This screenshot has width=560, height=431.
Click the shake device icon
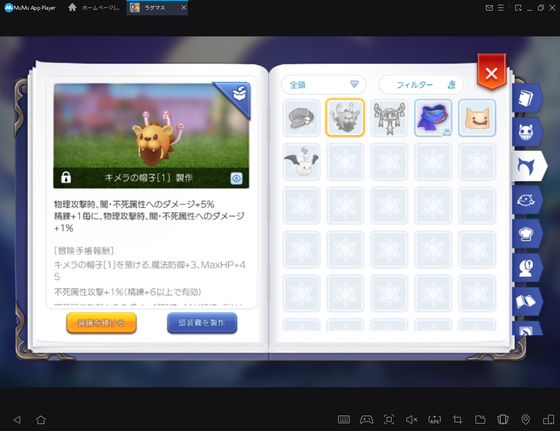pyautogui.click(x=503, y=420)
